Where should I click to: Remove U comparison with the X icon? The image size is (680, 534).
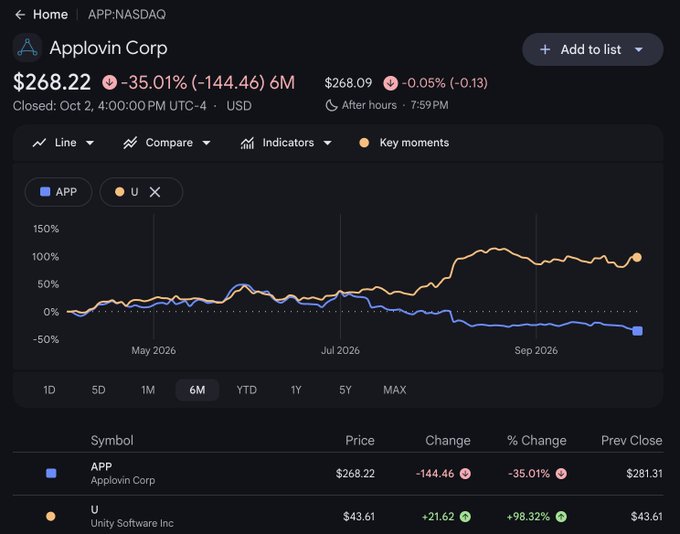[x=155, y=192]
